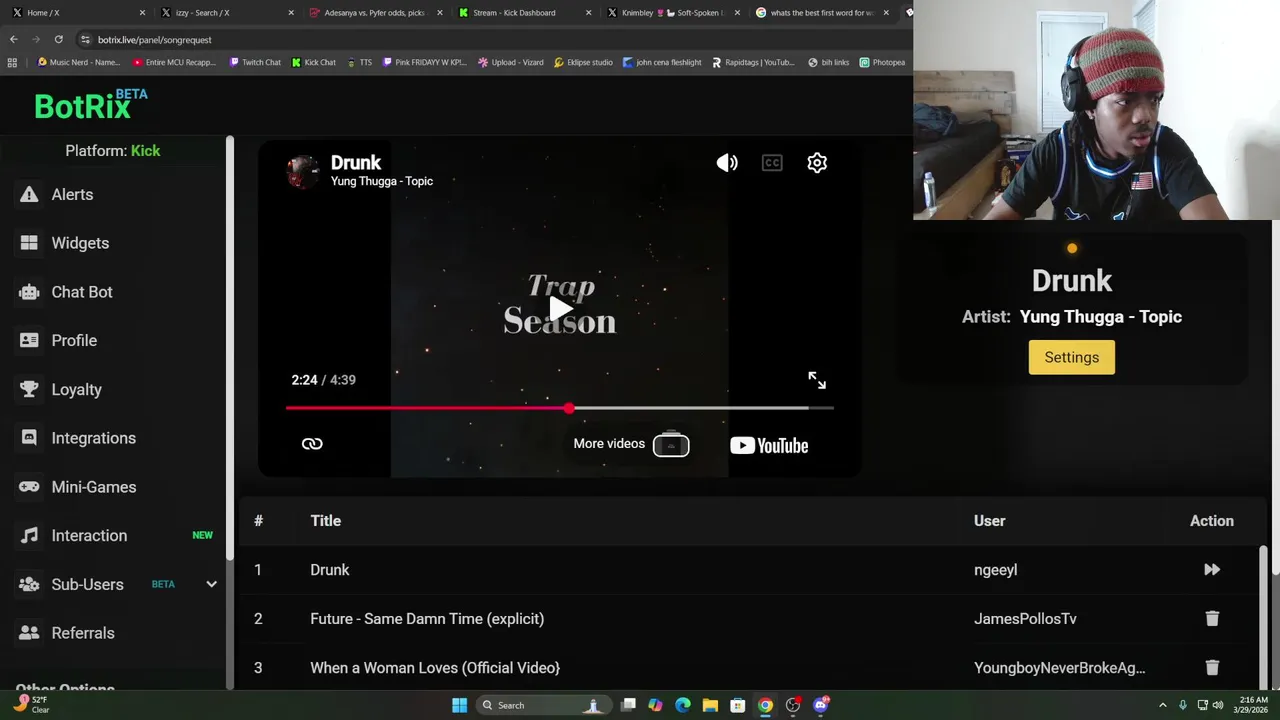Viewport: 1280px width, 720px height.
Task: Show hidden system tray icons
Action: pyautogui.click(x=1162, y=705)
